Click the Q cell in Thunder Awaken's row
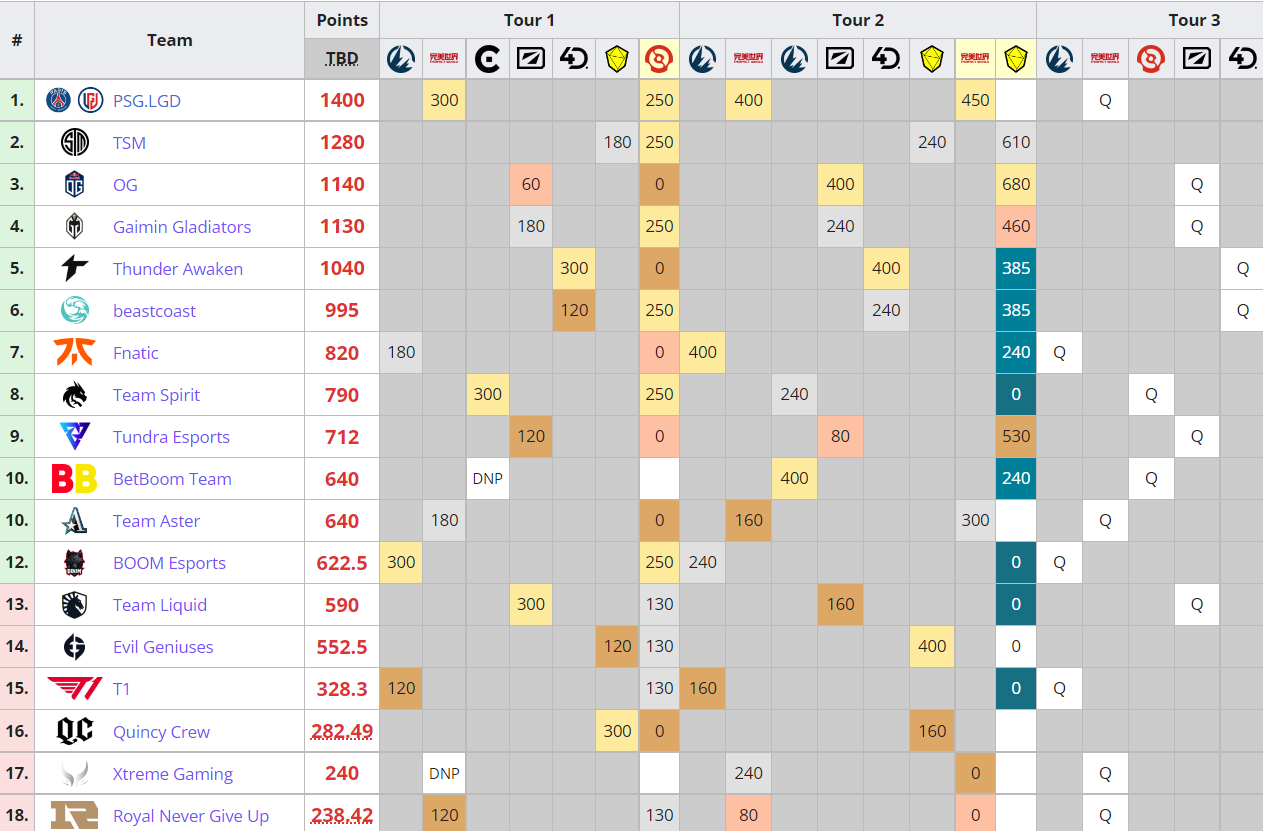The width and height of the screenshot is (1263, 831). click(x=1242, y=269)
